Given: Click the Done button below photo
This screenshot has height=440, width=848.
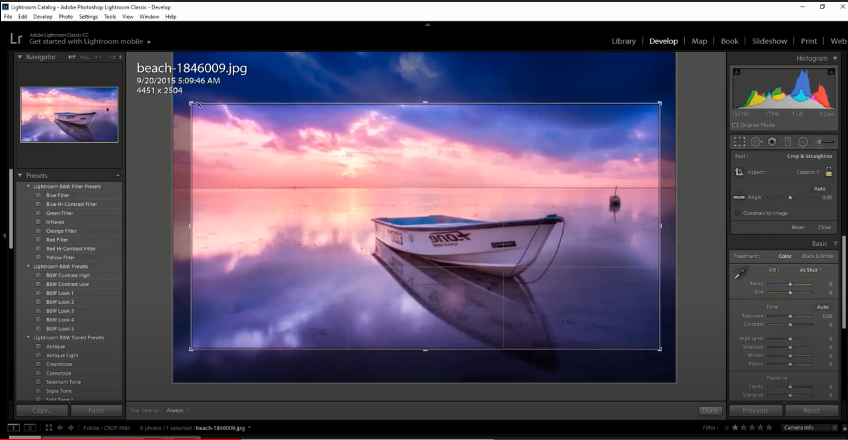Looking at the screenshot, I should pos(709,410).
